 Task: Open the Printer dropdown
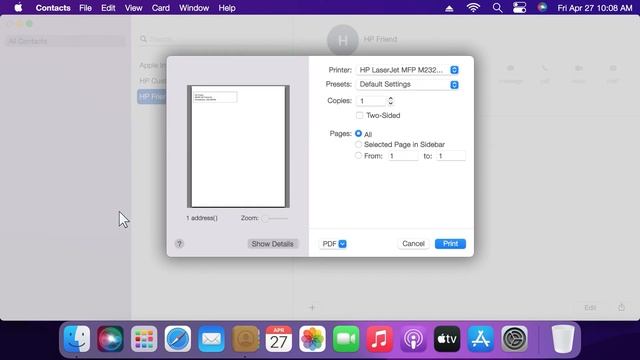tap(408, 70)
